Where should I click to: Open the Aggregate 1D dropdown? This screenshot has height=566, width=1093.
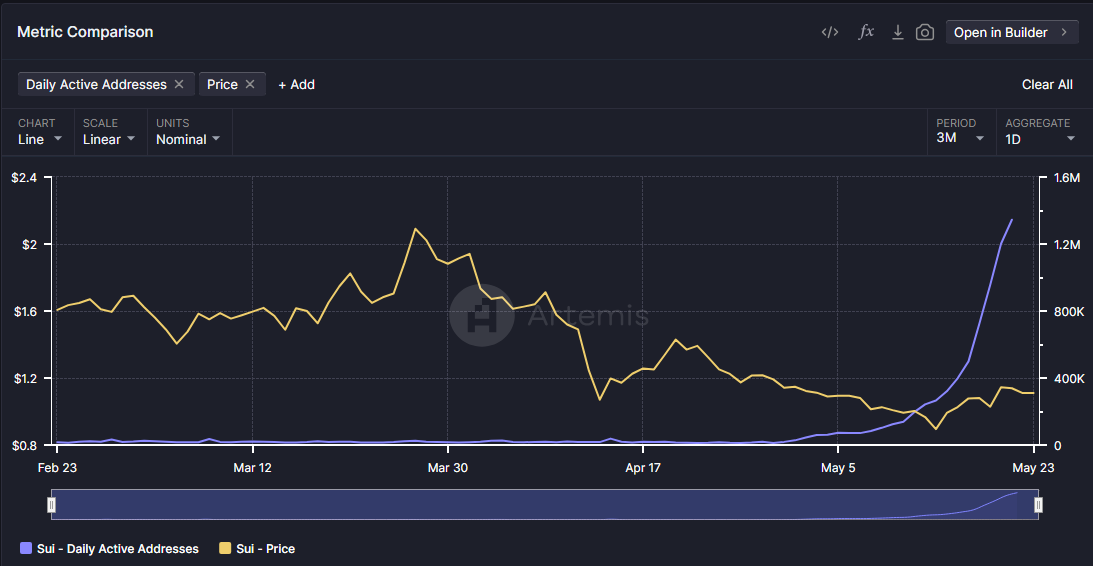1039,132
